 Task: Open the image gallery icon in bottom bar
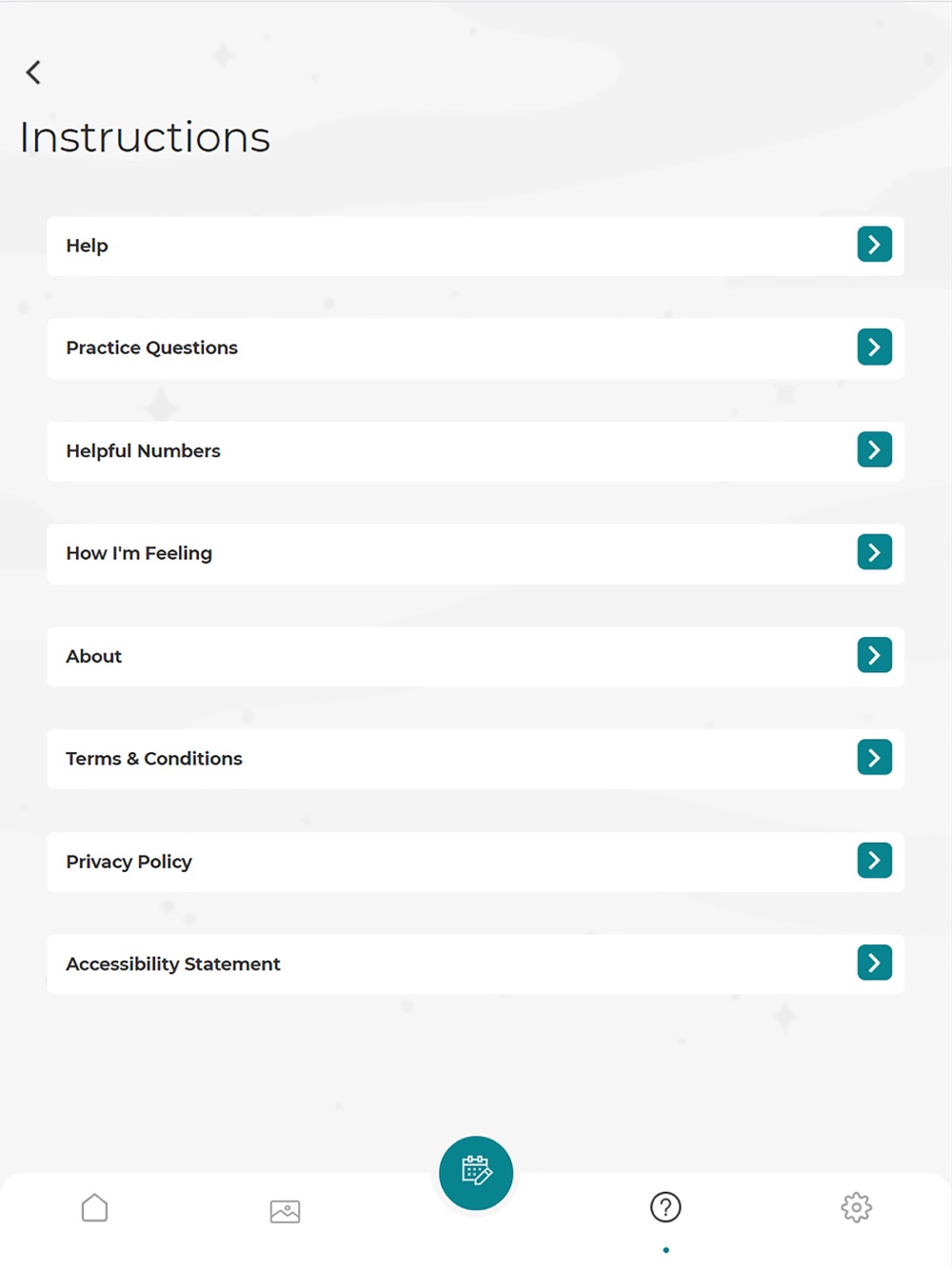[x=285, y=1211]
